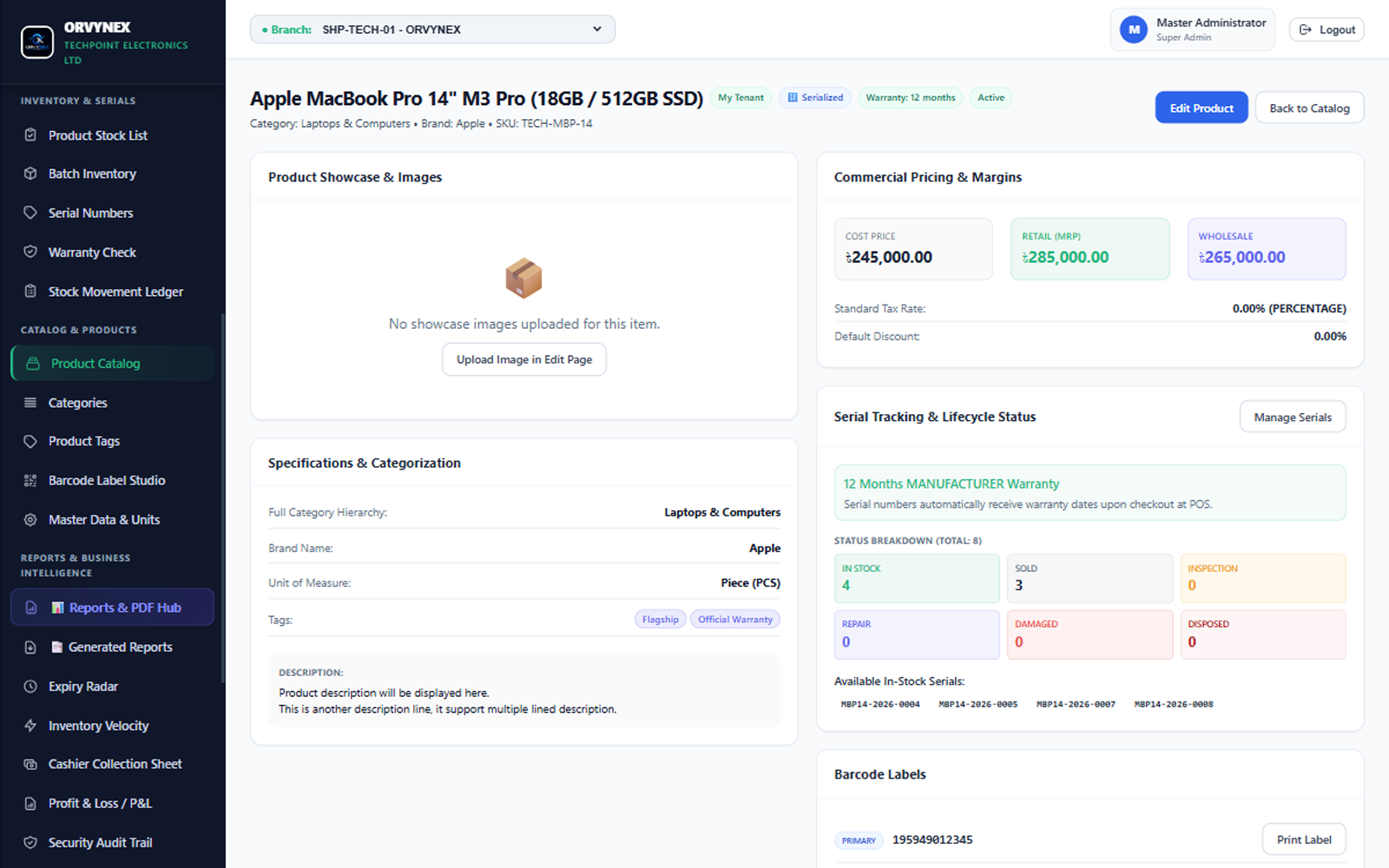Click the Wholesale price card
Screen dimensions: 1389x868
coord(1267,249)
